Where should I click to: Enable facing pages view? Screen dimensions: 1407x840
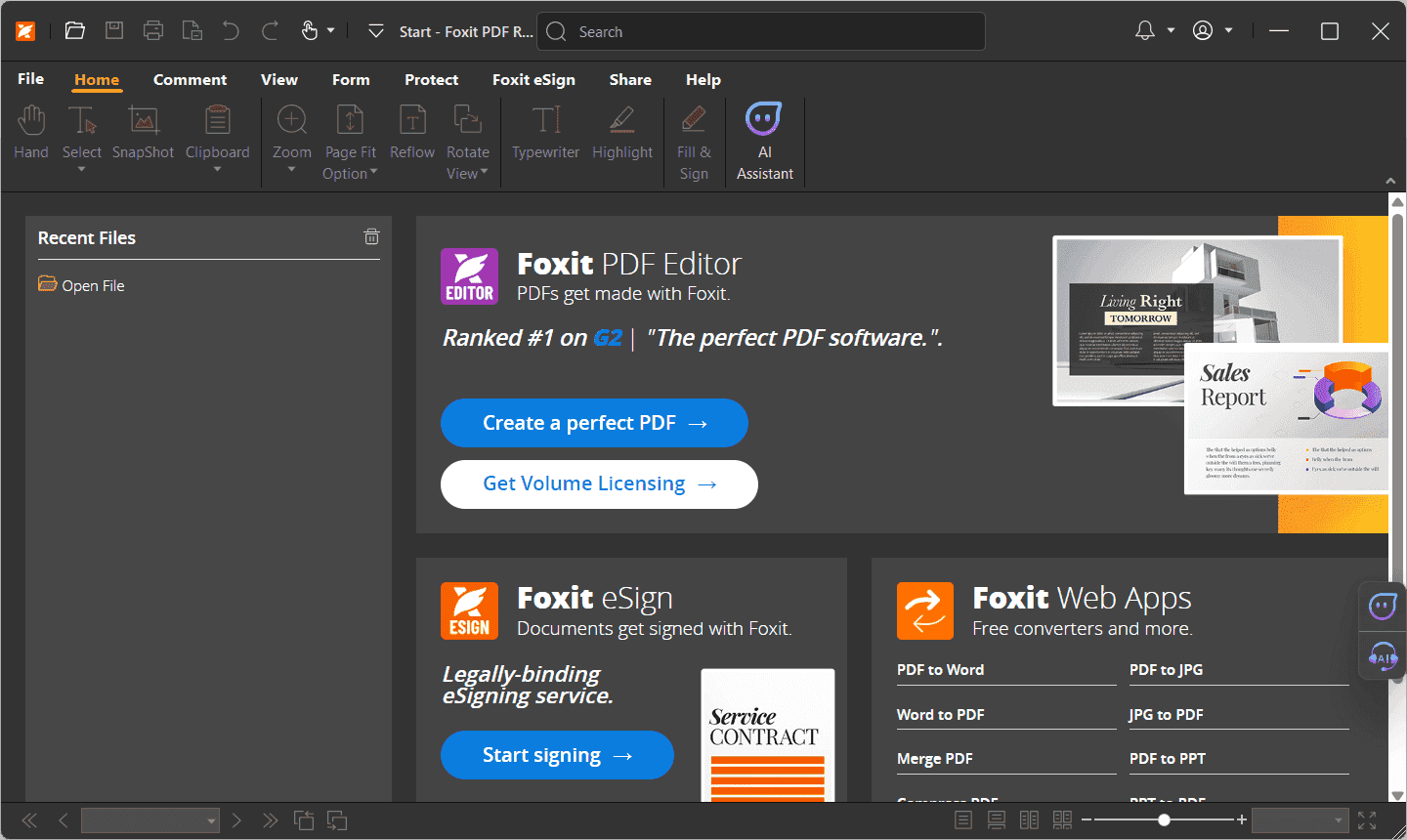tap(1029, 820)
